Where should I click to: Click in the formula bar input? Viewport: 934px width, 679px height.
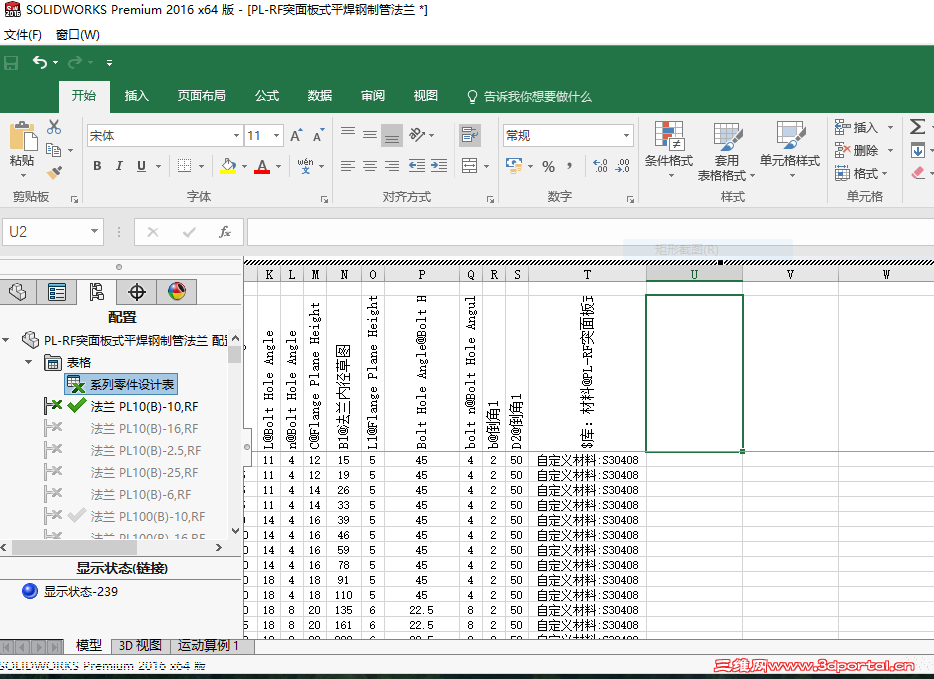pyautogui.click(x=590, y=232)
